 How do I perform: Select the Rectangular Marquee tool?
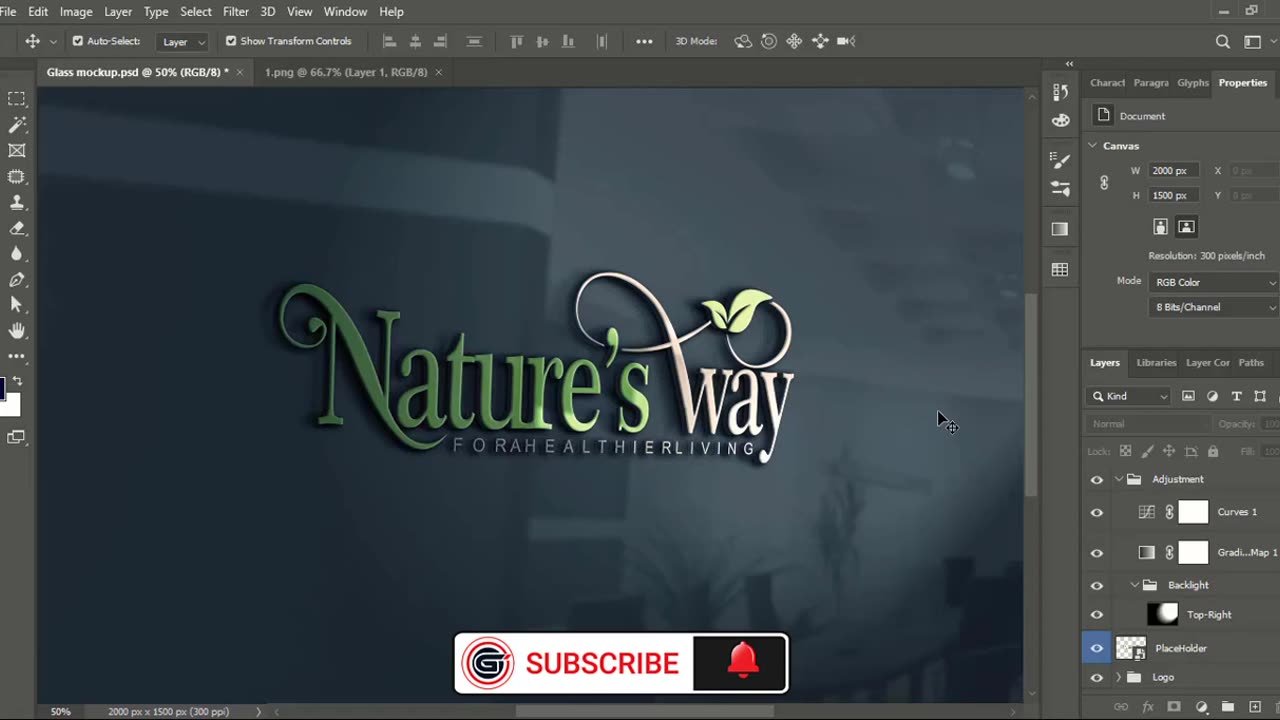17,99
